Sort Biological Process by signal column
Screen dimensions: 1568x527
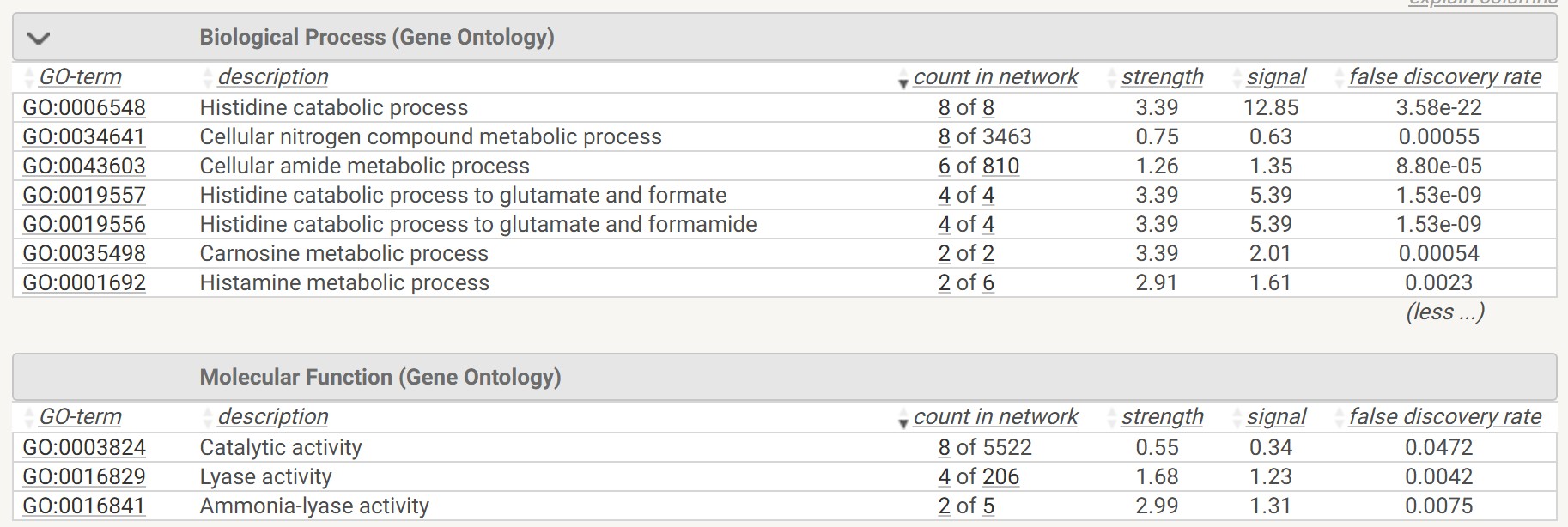coord(1276,76)
